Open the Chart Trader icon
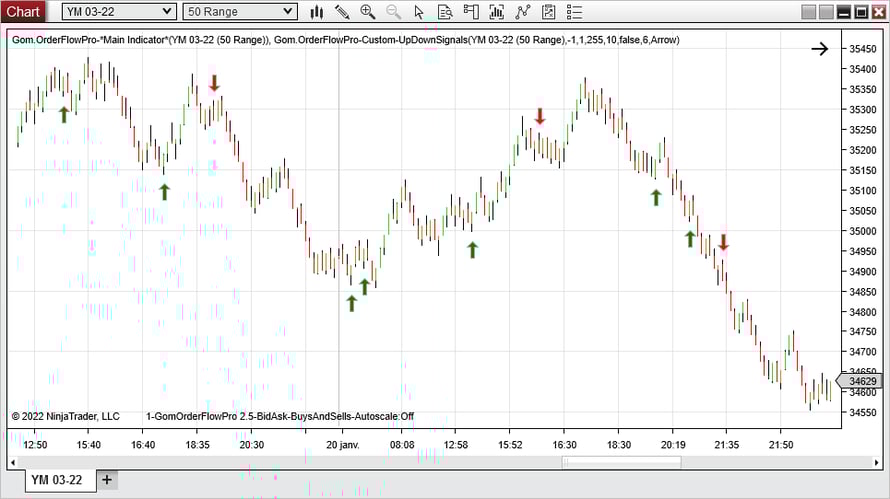 pos(472,12)
